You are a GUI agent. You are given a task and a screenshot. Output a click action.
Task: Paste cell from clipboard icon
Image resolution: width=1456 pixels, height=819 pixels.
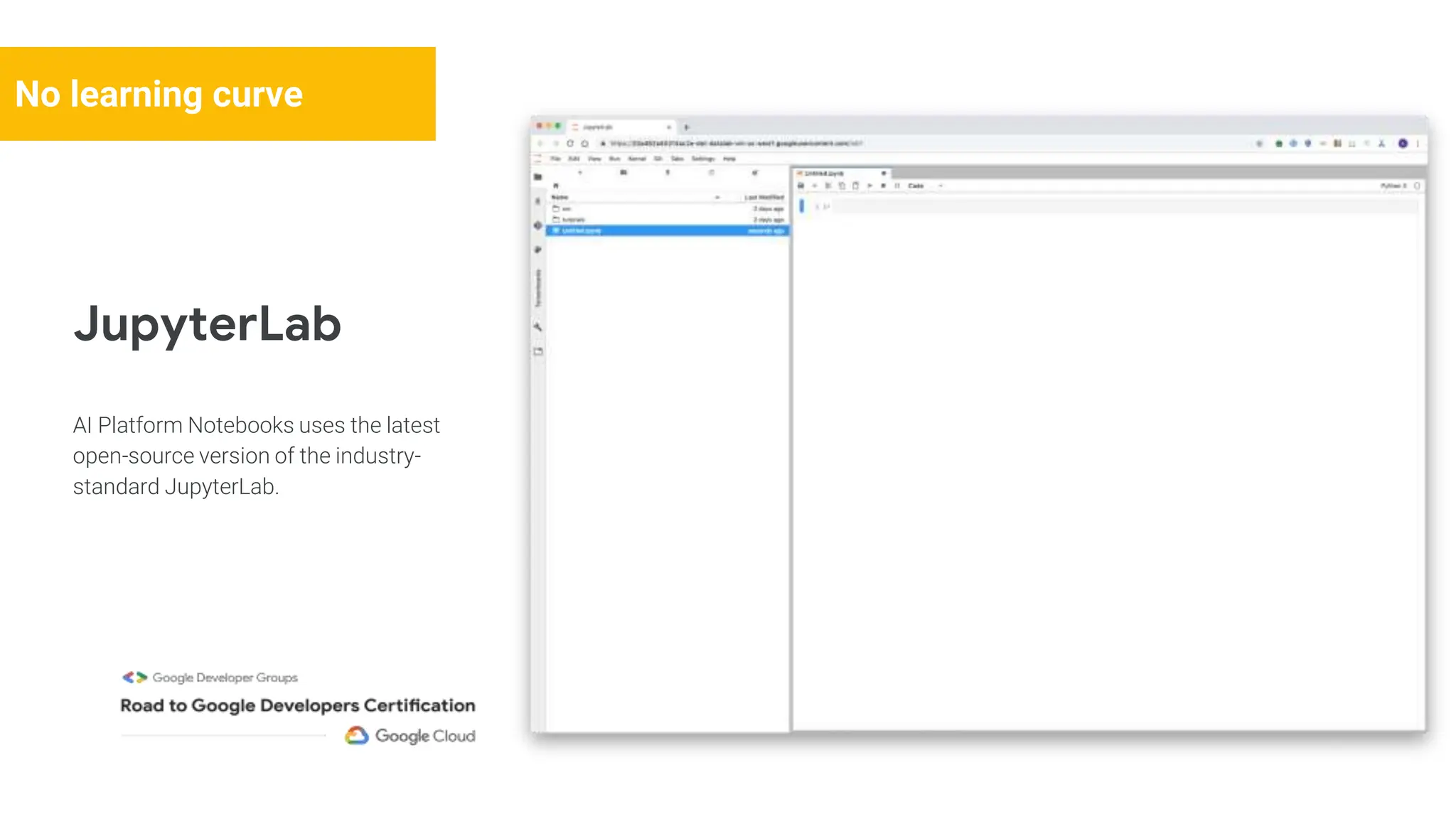click(855, 186)
